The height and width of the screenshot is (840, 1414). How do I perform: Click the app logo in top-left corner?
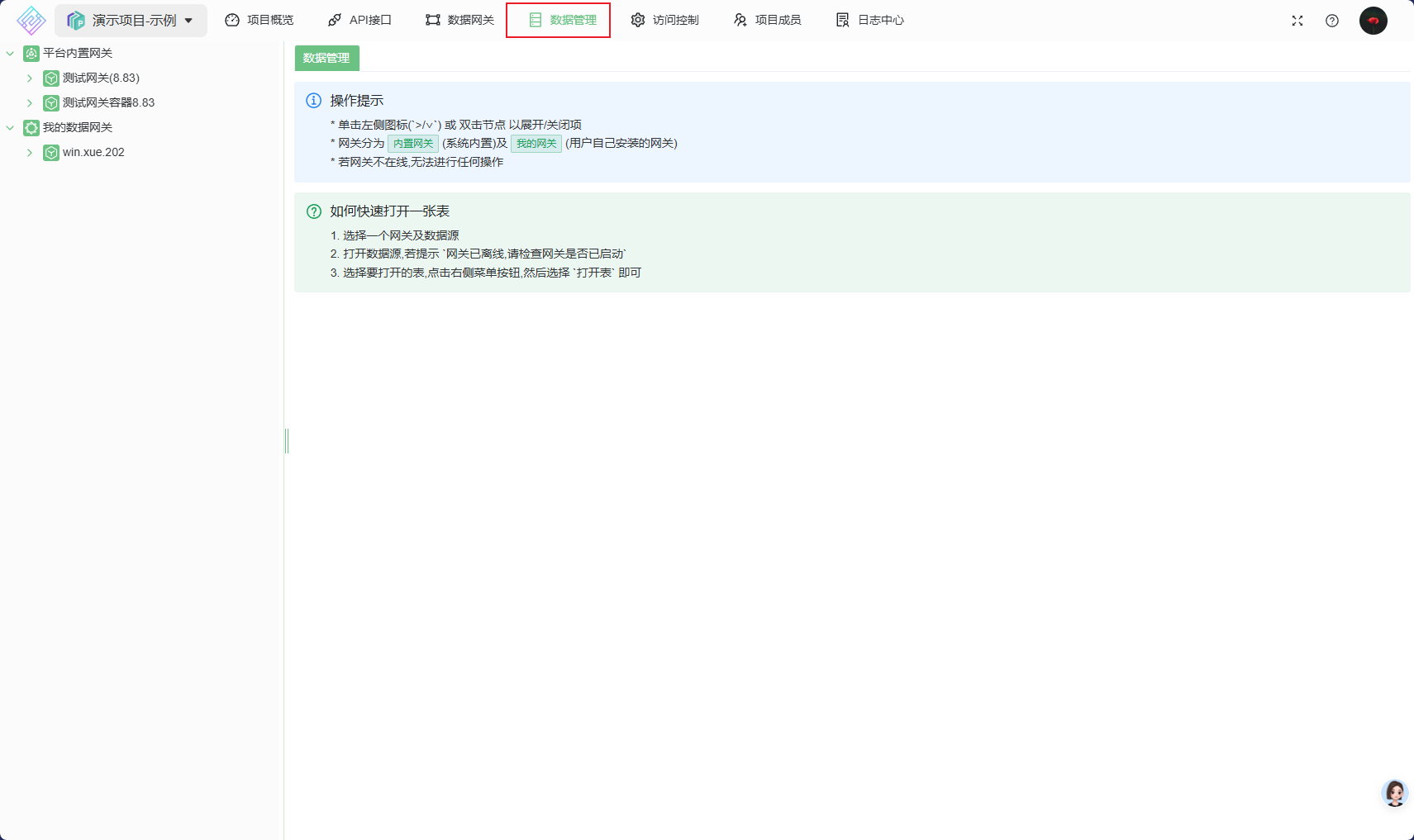click(x=31, y=21)
